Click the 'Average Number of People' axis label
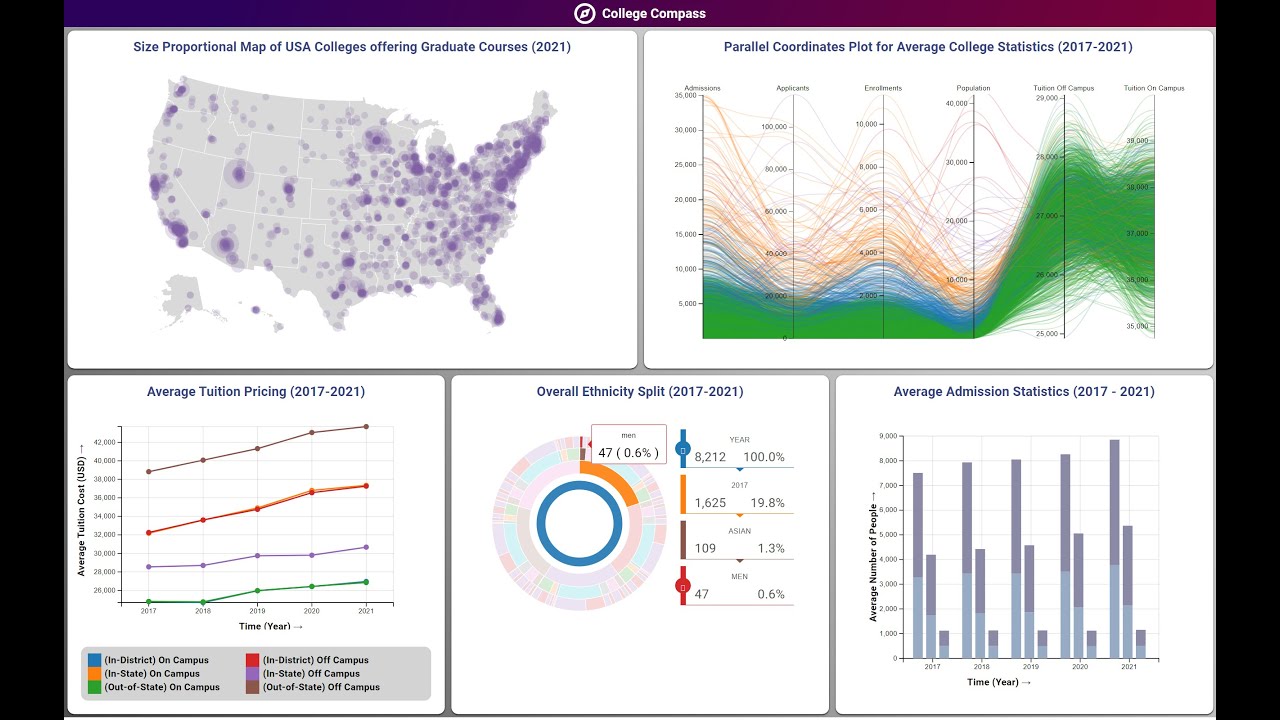 pos(873,556)
